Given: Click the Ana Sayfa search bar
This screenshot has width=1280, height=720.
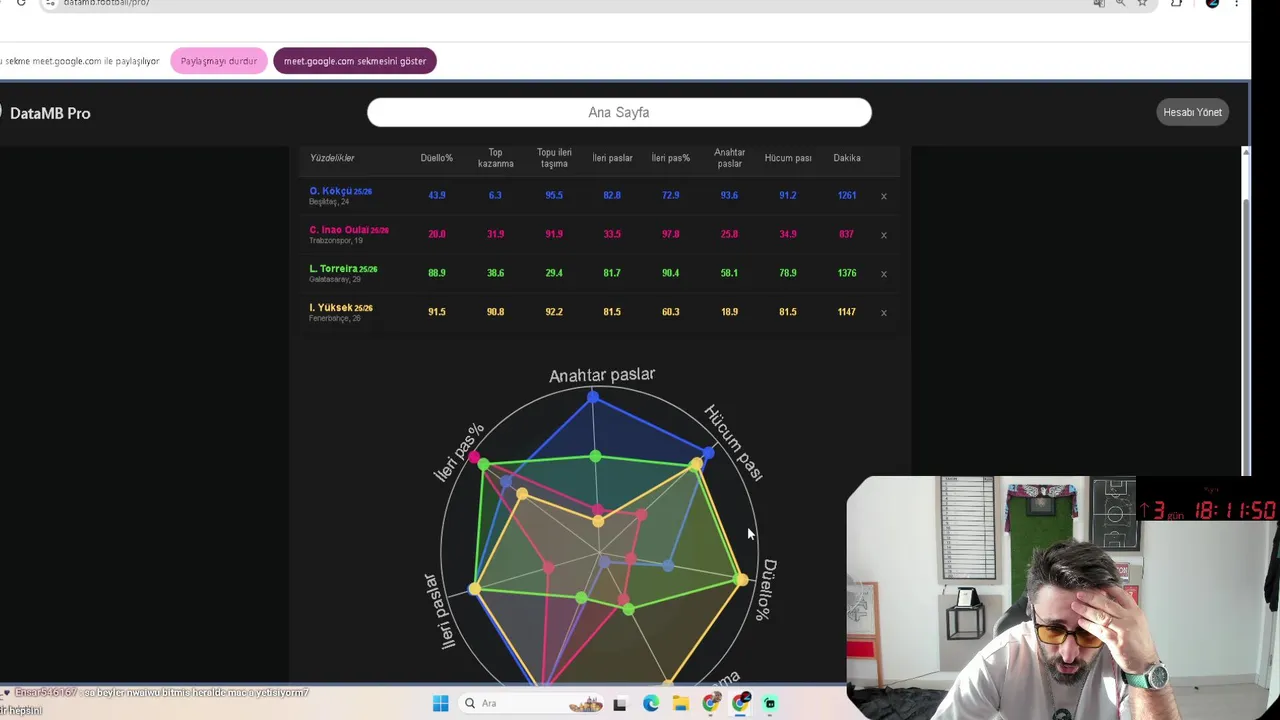Looking at the screenshot, I should (619, 112).
